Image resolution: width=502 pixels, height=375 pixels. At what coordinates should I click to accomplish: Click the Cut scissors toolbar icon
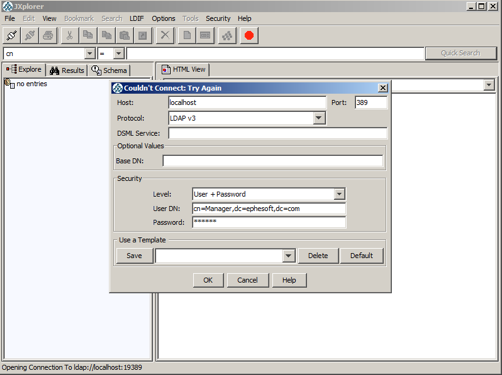tap(70, 35)
